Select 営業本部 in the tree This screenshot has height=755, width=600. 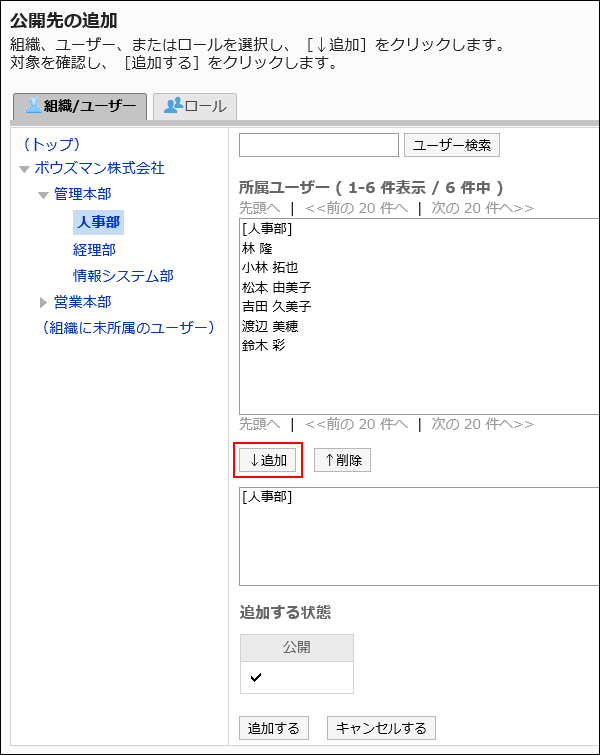point(82,302)
